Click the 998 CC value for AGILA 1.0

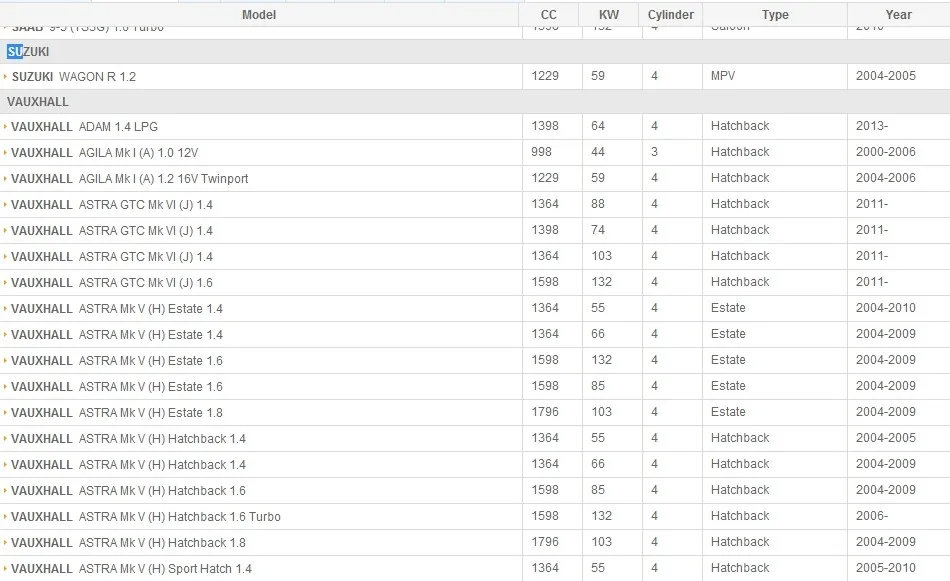tap(542, 152)
